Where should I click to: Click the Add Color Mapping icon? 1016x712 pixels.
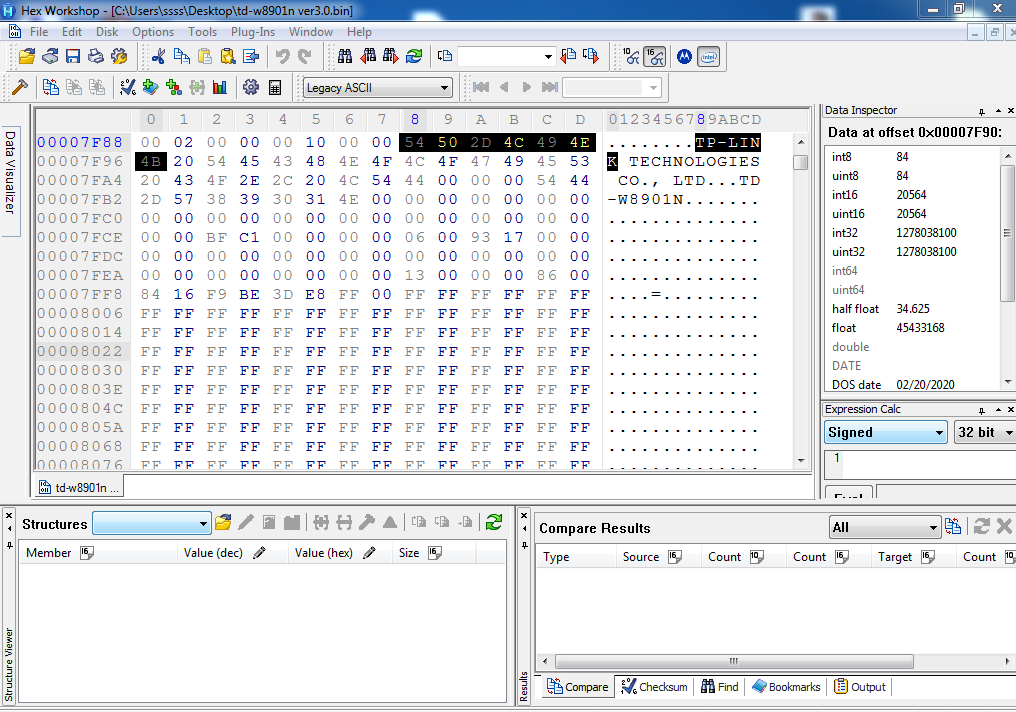pos(174,87)
